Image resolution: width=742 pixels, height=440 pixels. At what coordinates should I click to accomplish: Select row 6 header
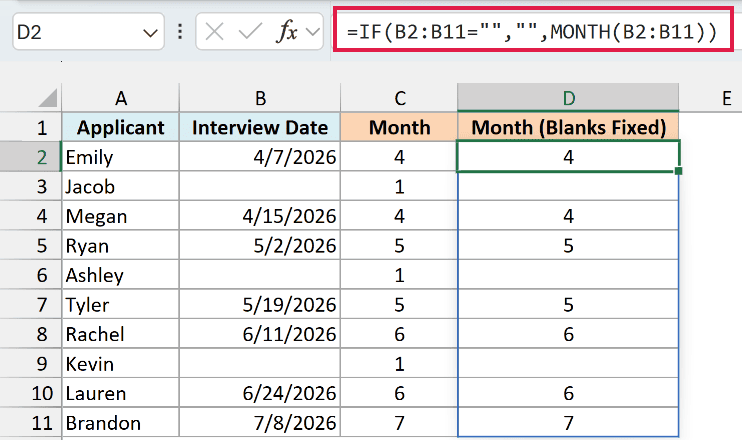pyautogui.click(x=31, y=275)
